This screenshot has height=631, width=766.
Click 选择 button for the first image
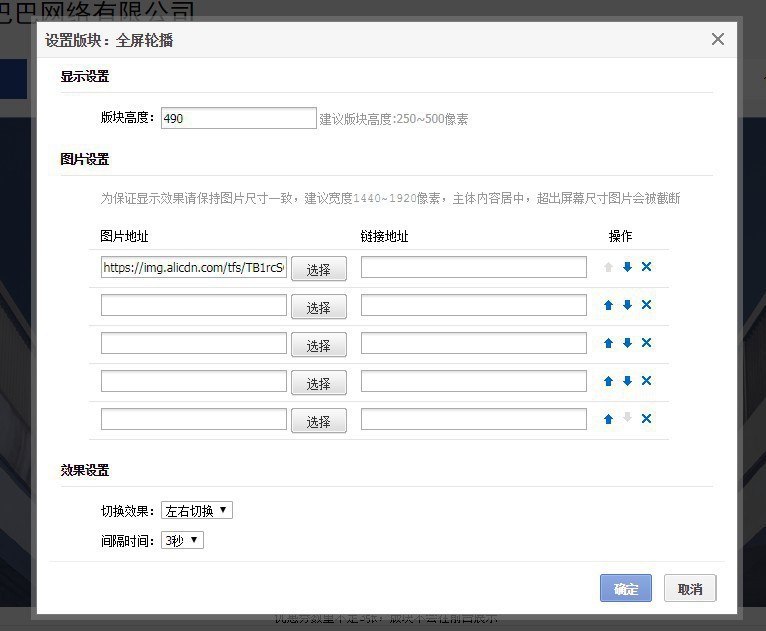click(x=318, y=269)
